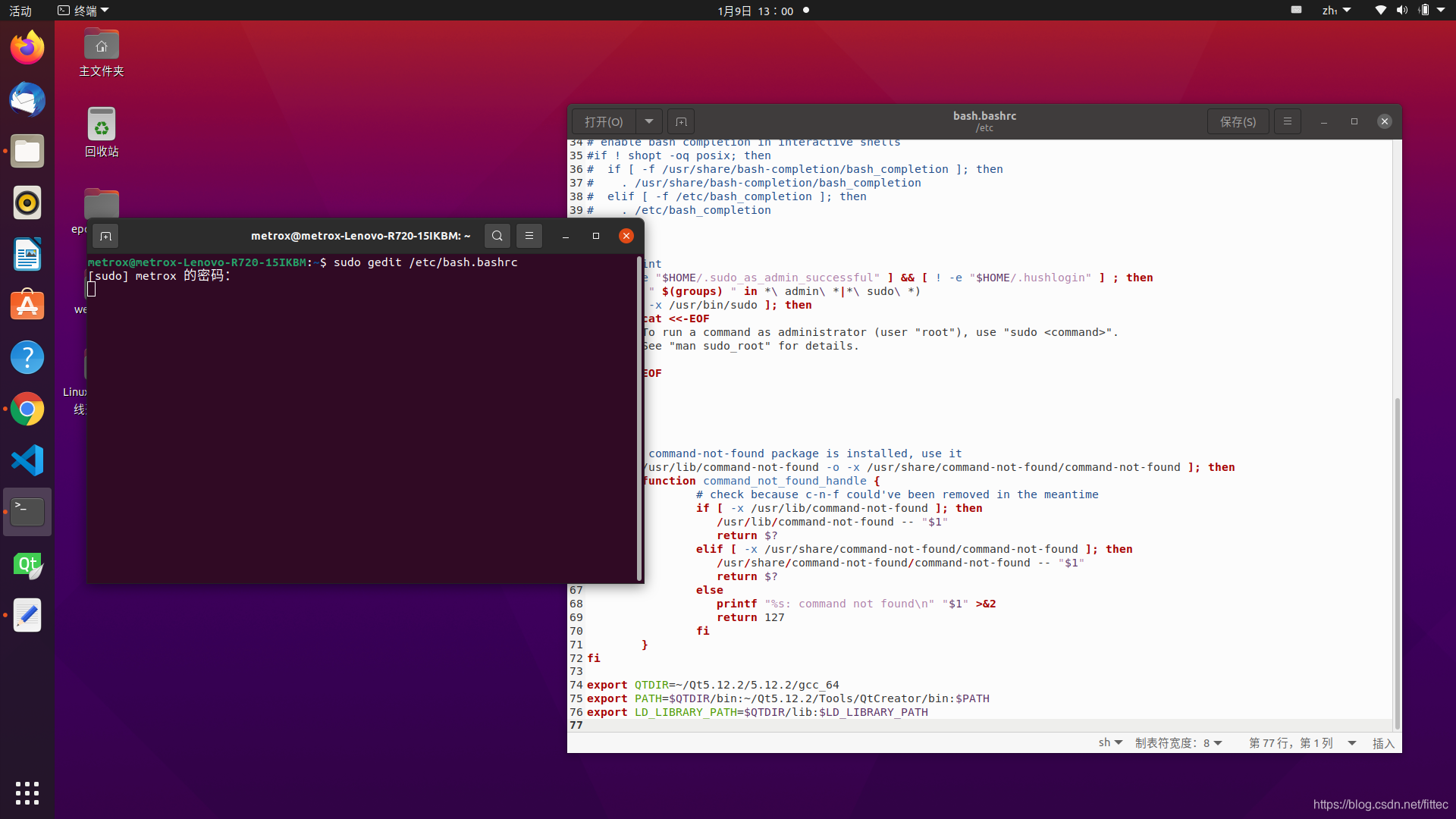Viewport: 1456px width, 819px height.
Task: Open Files manager in the dock
Action: tap(27, 151)
